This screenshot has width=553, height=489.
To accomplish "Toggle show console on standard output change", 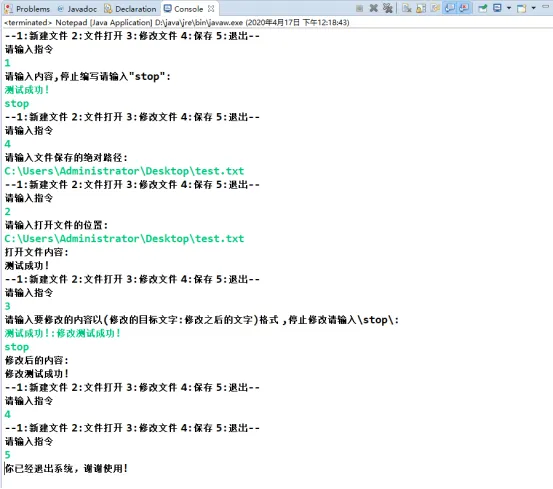I will pyautogui.click(x=450, y=8).
